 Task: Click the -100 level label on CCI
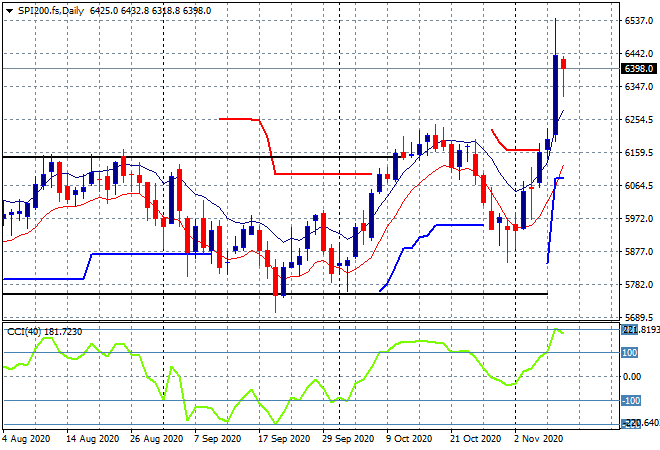pyautogui.click(x=631, y=400)
